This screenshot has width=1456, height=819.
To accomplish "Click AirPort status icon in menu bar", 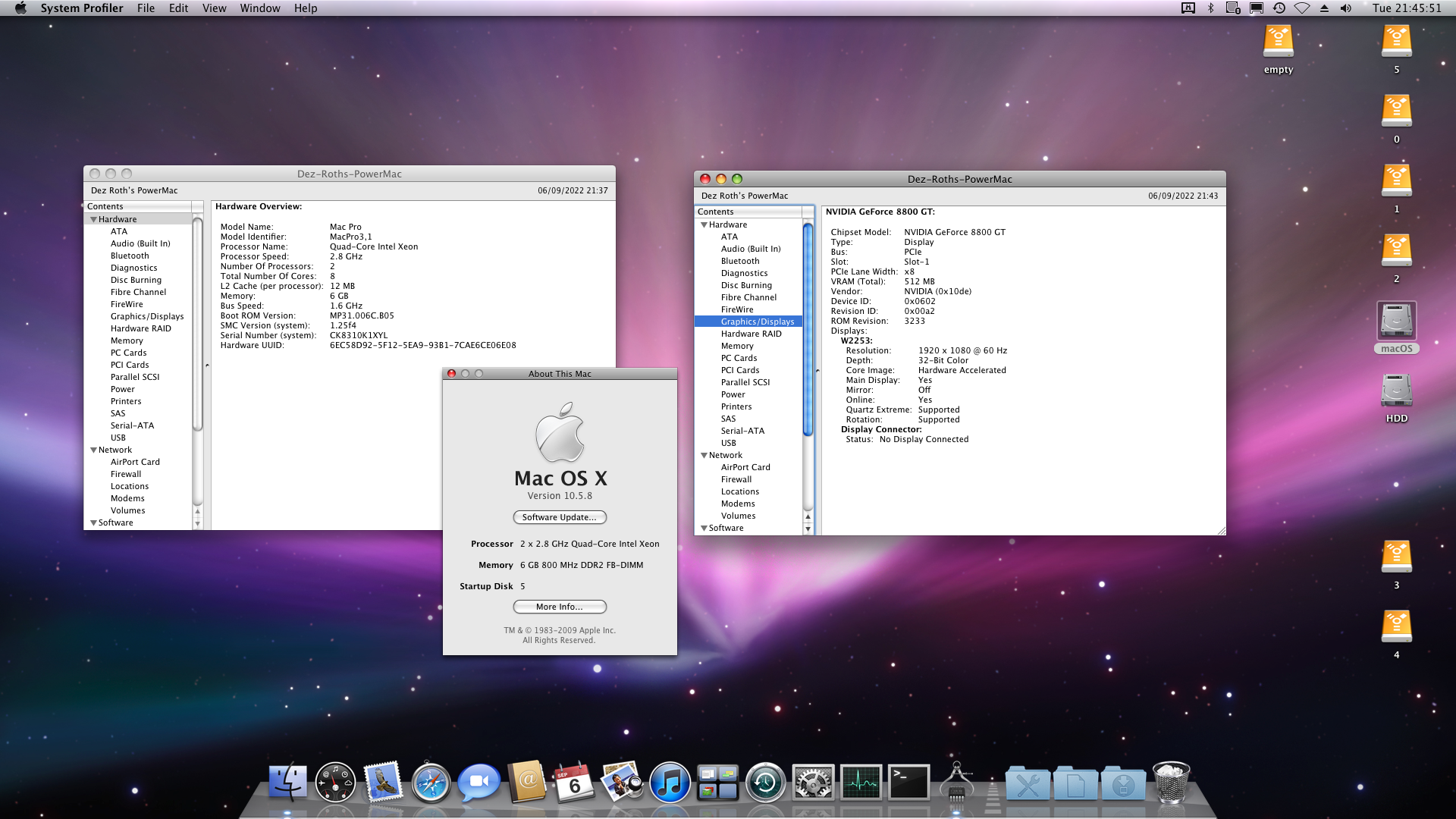I will [1302, 8].
